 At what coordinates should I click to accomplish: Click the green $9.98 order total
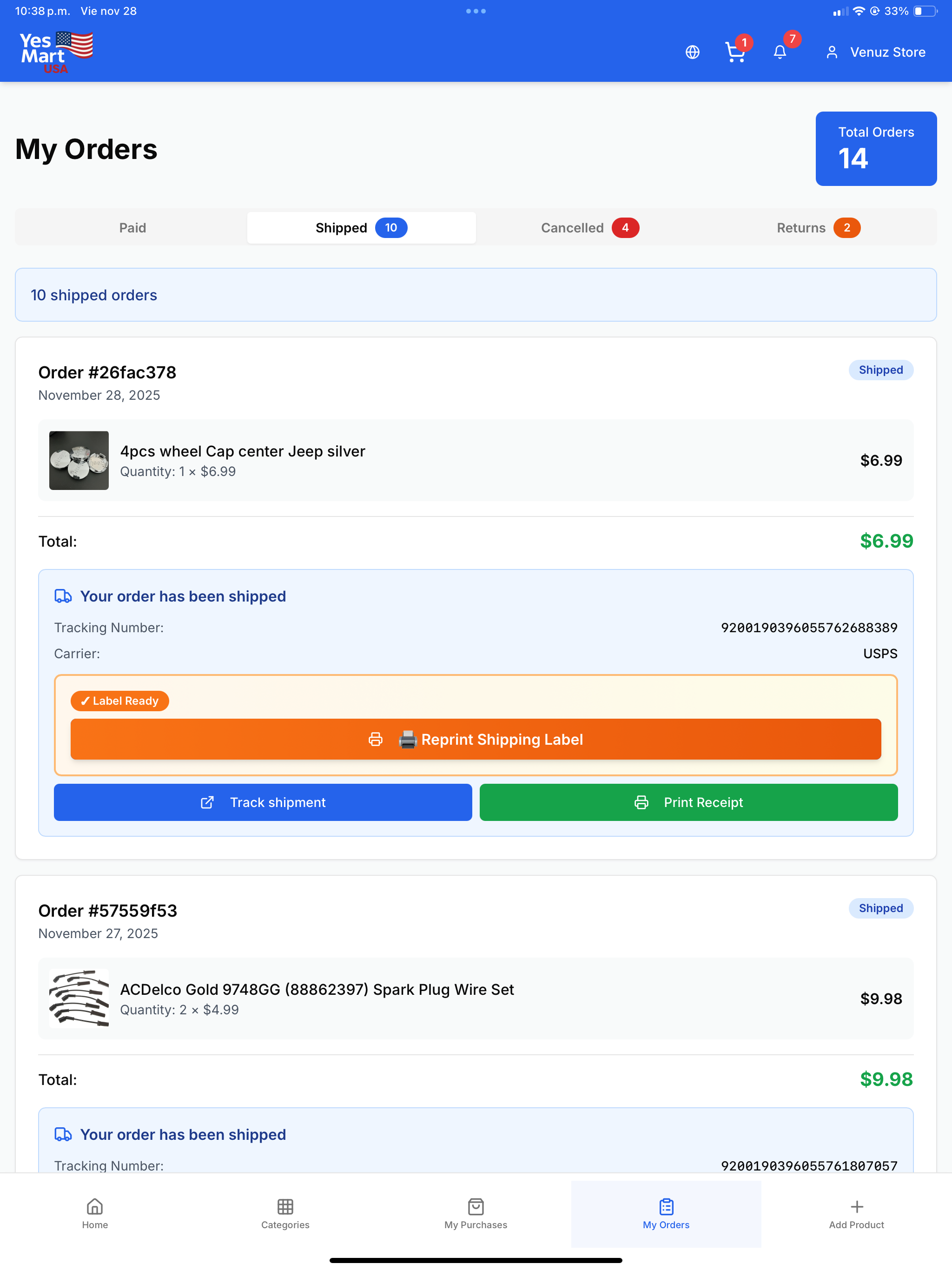(886, 1079)
